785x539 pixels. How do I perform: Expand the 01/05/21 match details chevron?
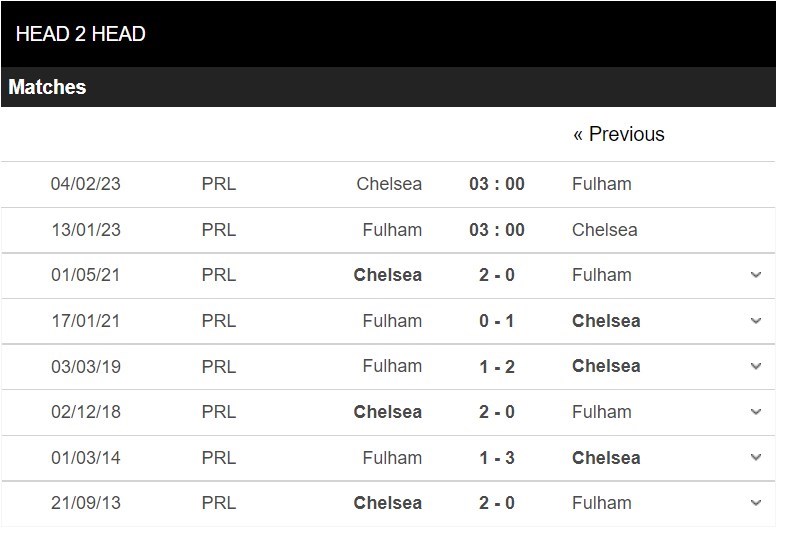tap(756, 275)
